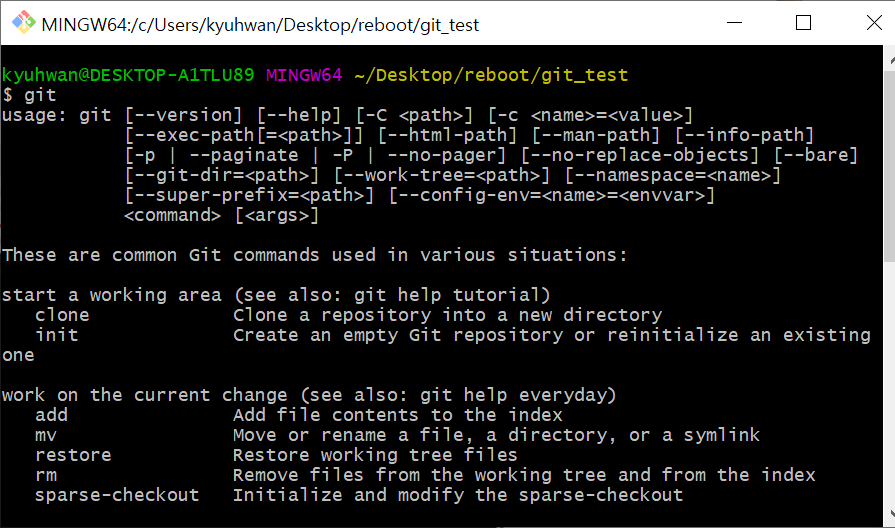Click the path ~/Desktop/reboot/git_test in prompt

491,75
